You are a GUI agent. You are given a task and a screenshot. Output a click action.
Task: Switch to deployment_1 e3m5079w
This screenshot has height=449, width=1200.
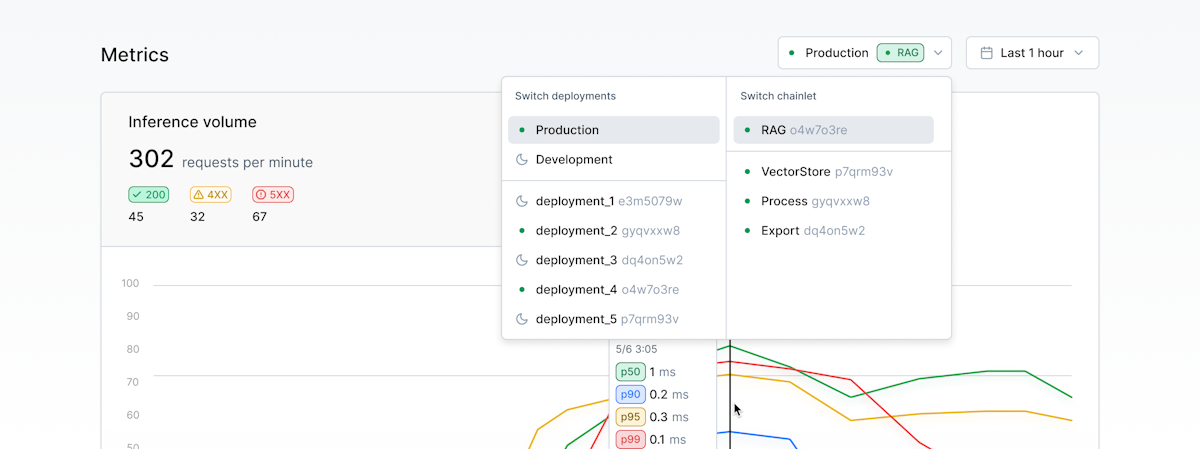(613, 201)
